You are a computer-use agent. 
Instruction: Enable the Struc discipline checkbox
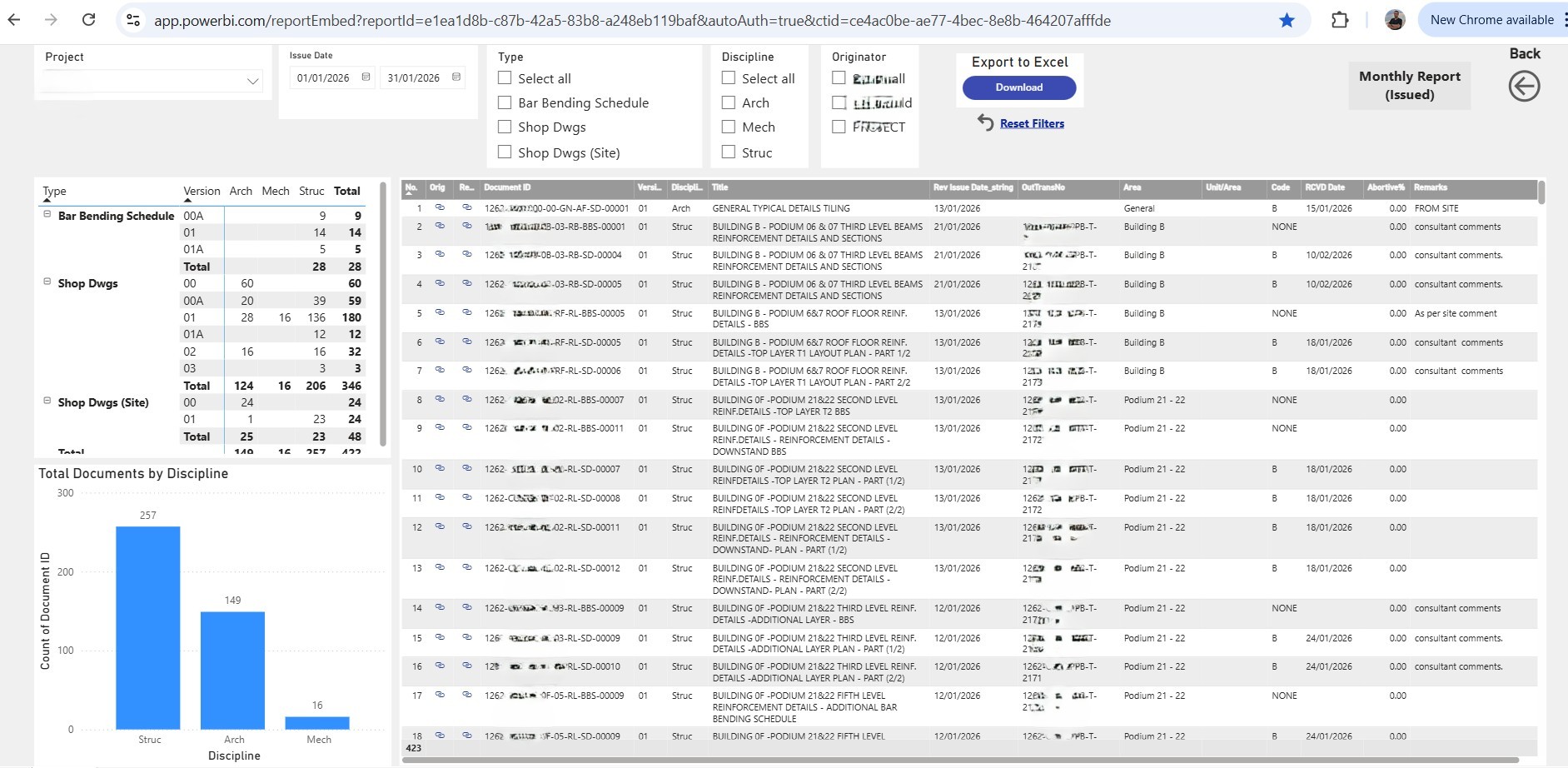coord(729,152)
